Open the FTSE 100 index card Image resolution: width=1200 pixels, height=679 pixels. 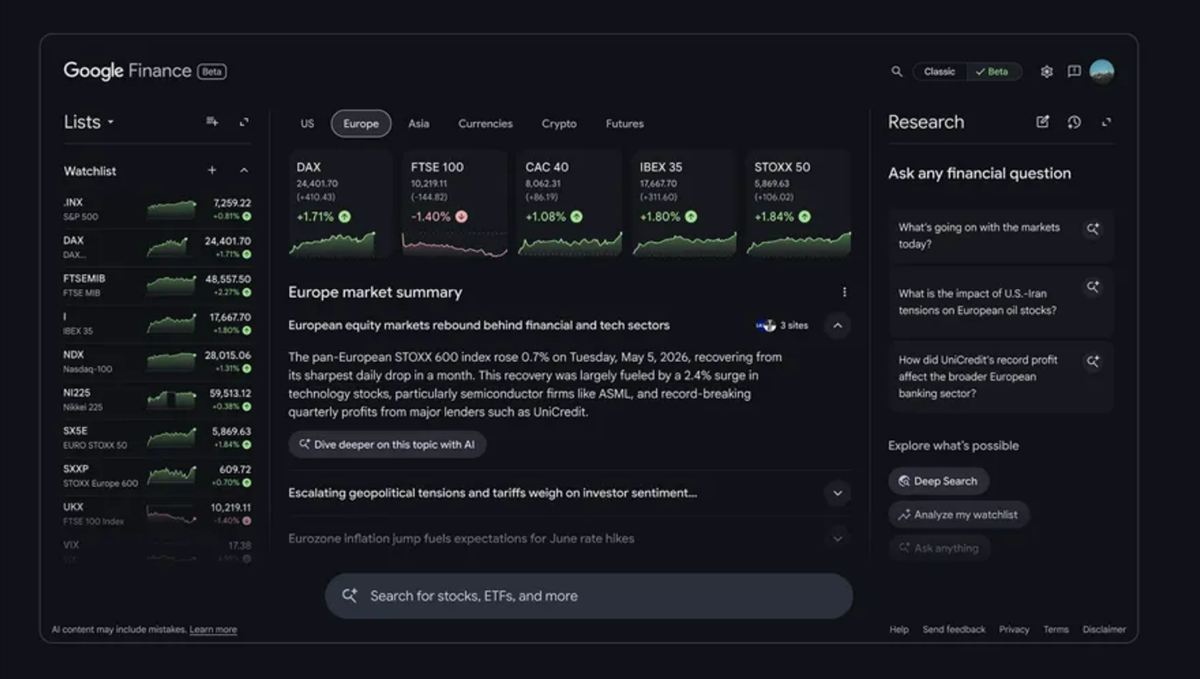455,205
